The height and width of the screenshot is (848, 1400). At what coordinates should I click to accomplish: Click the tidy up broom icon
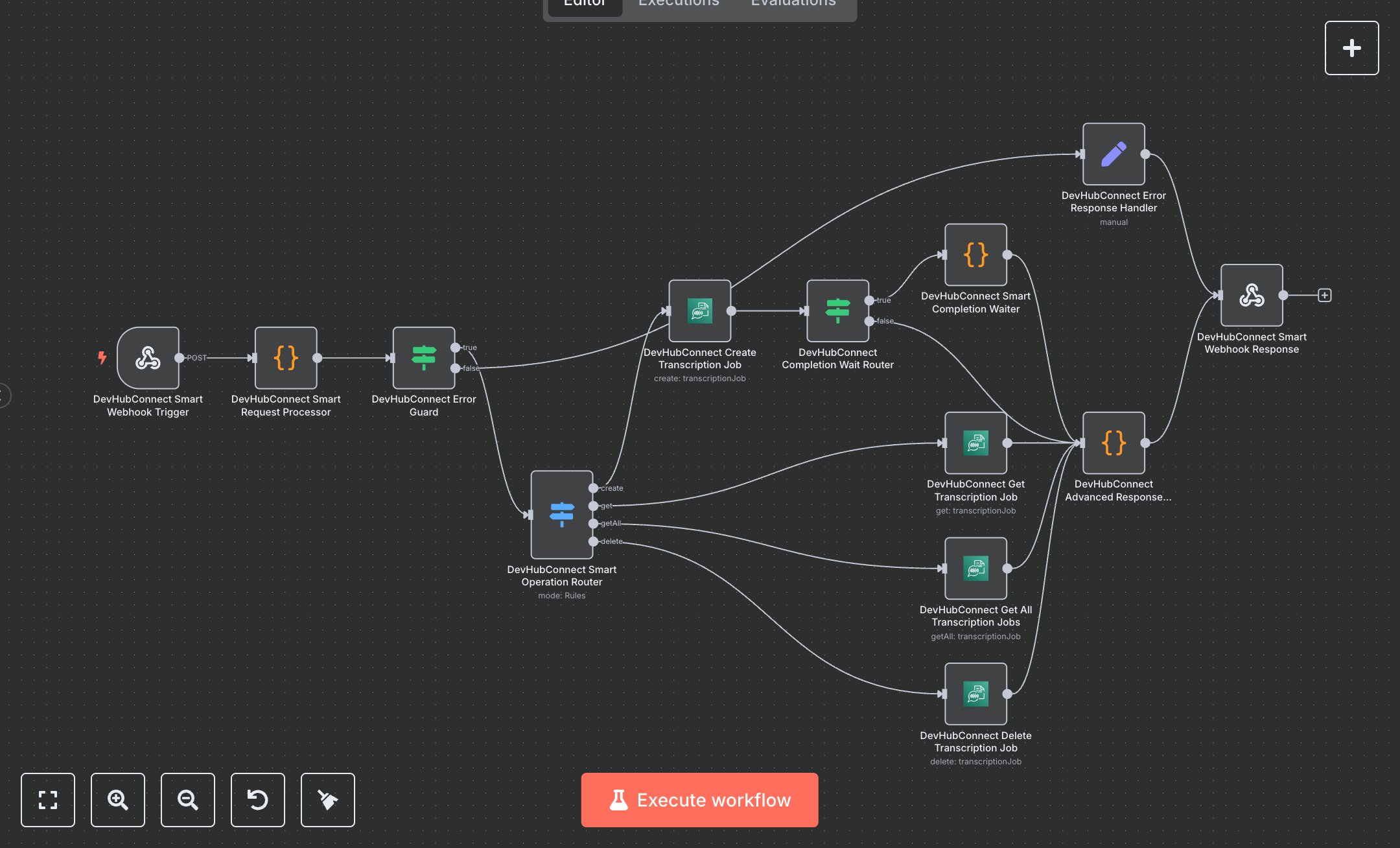coord(328,799)
